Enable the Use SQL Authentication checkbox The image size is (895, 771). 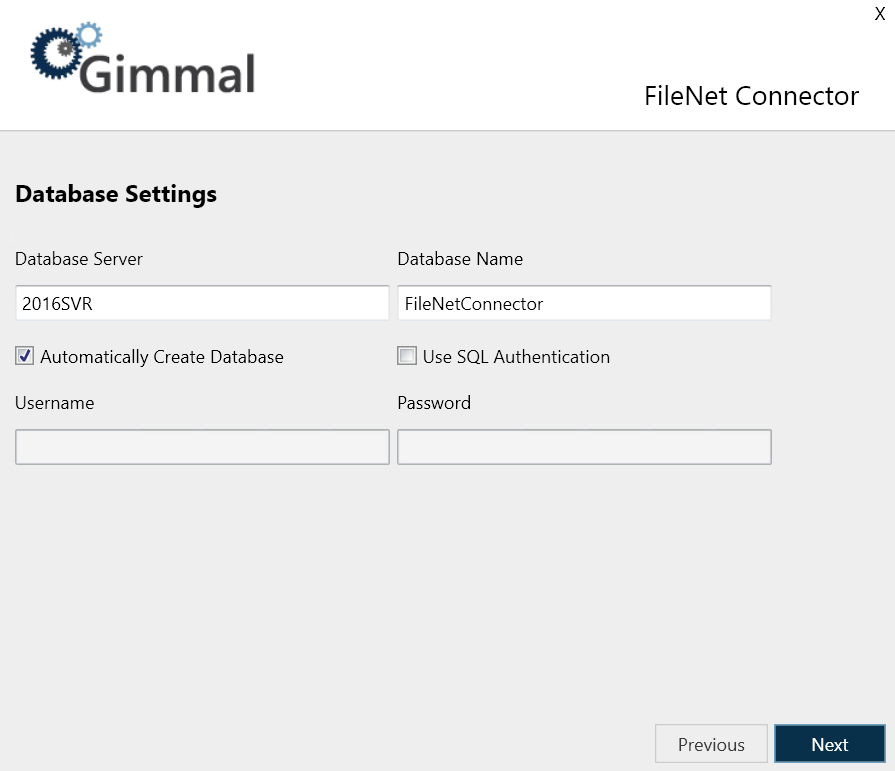pos(407,356)
